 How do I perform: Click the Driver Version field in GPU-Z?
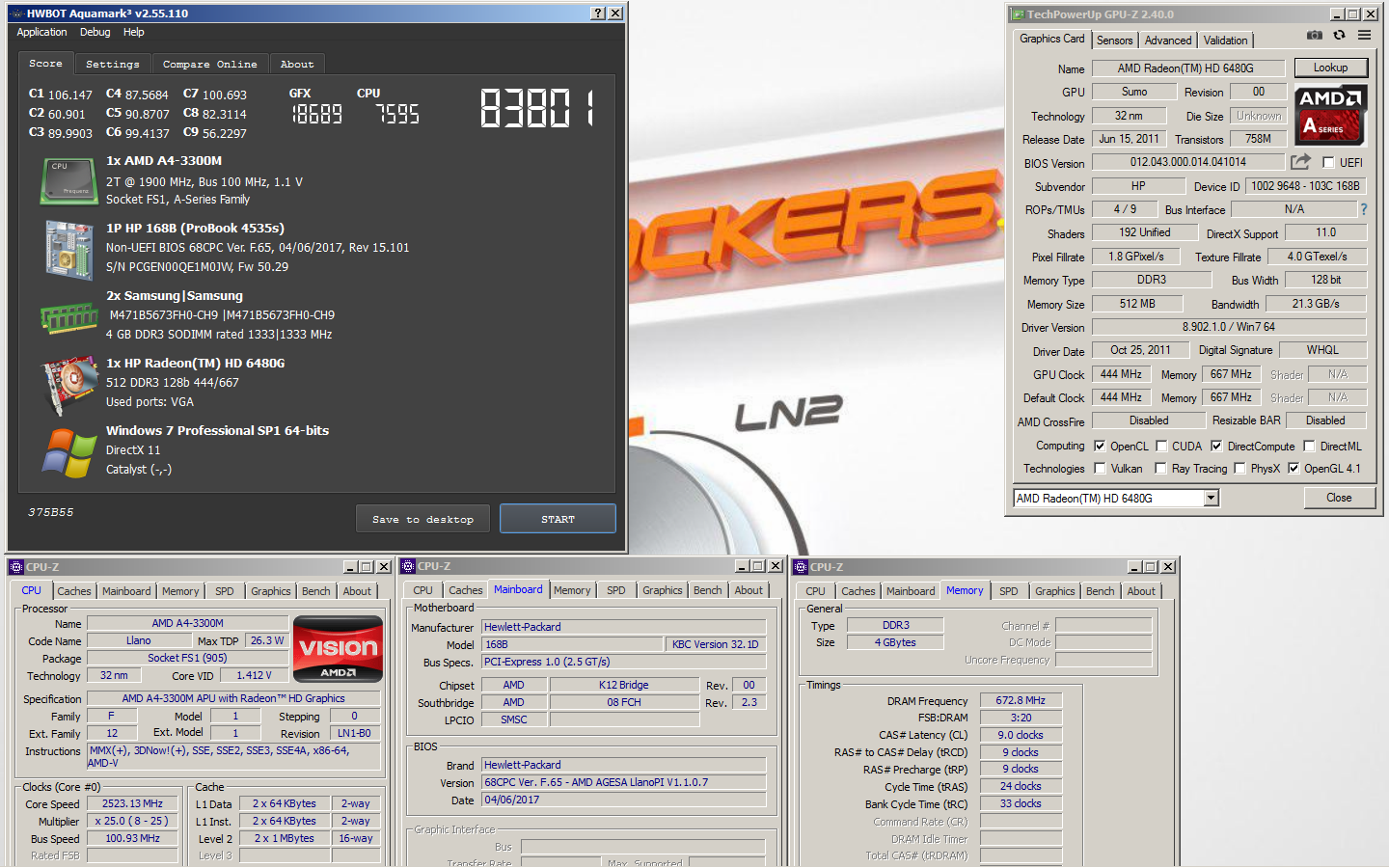1229,327
